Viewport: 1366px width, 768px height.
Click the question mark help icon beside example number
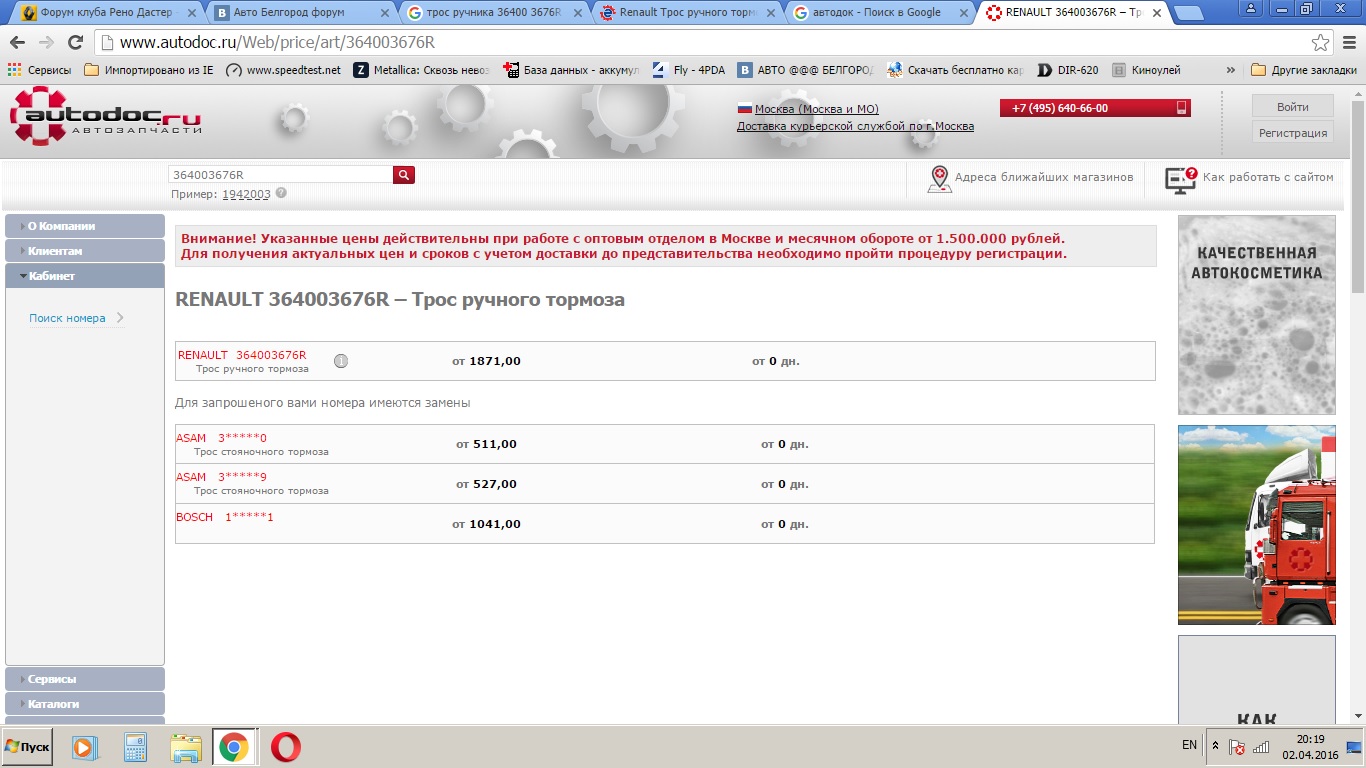(281, 193)
